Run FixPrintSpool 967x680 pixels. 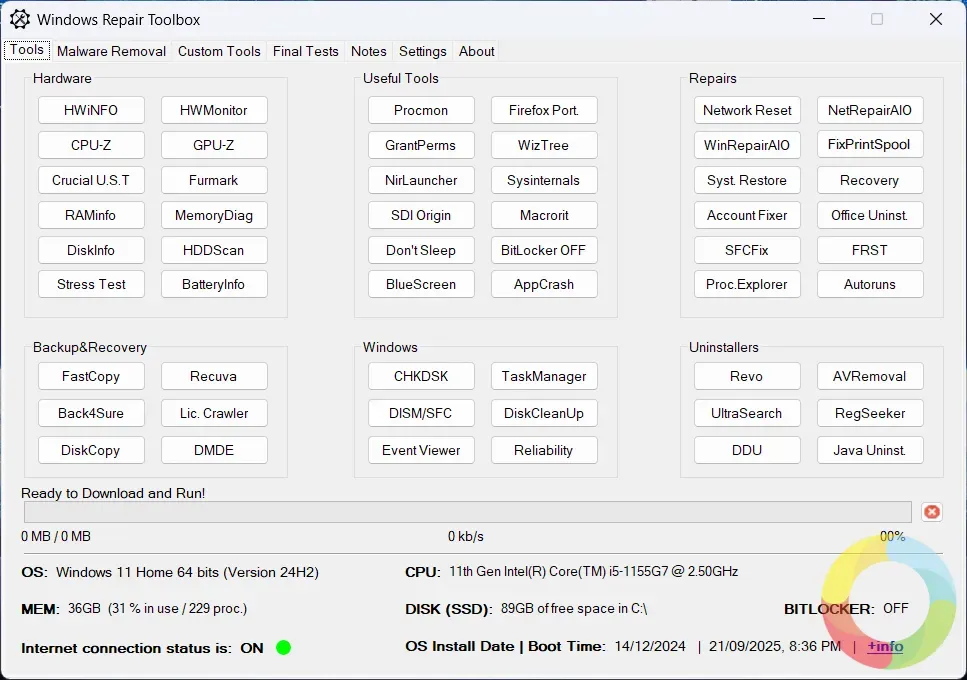coord(870,144)
